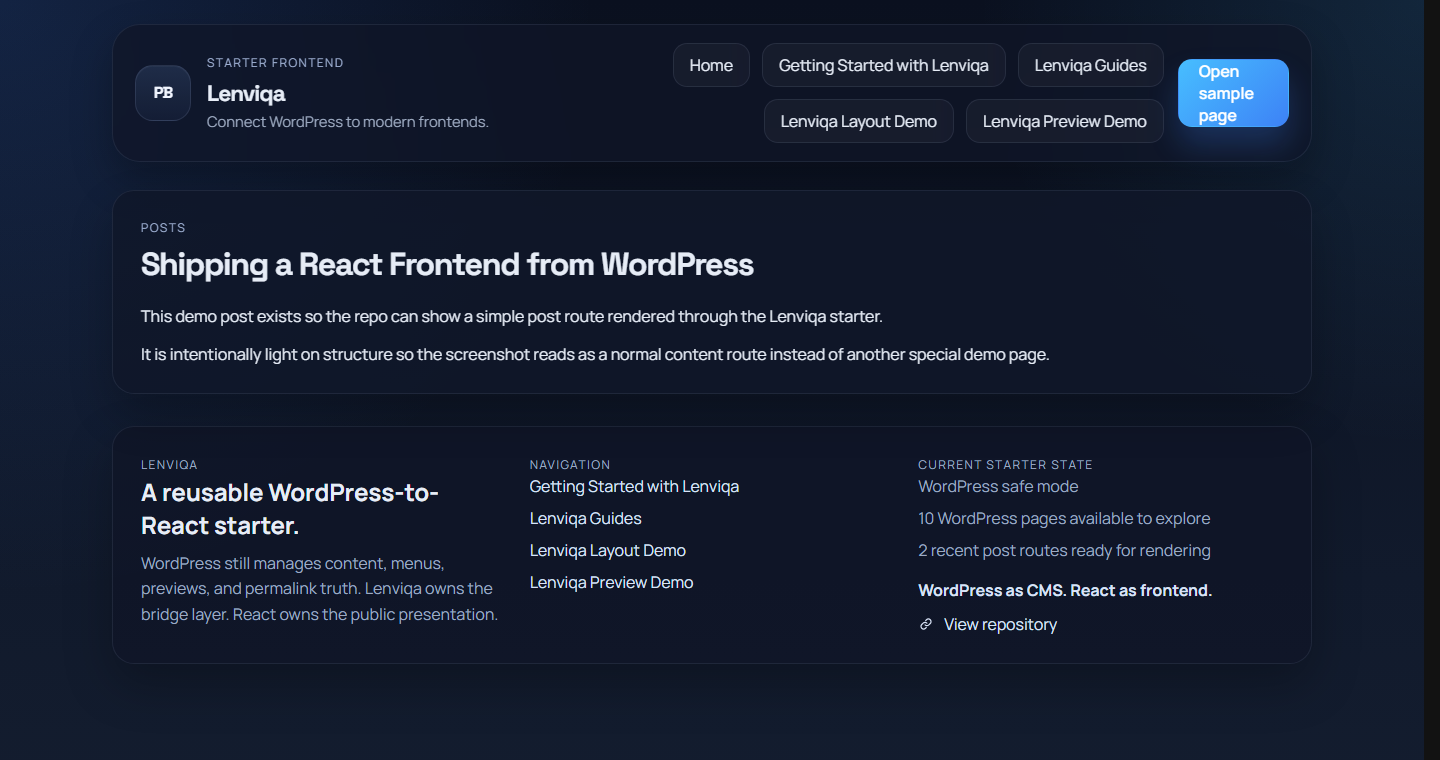Click the "POSTS" label above the post title
Screen dimensions: 1440x760
163,228
